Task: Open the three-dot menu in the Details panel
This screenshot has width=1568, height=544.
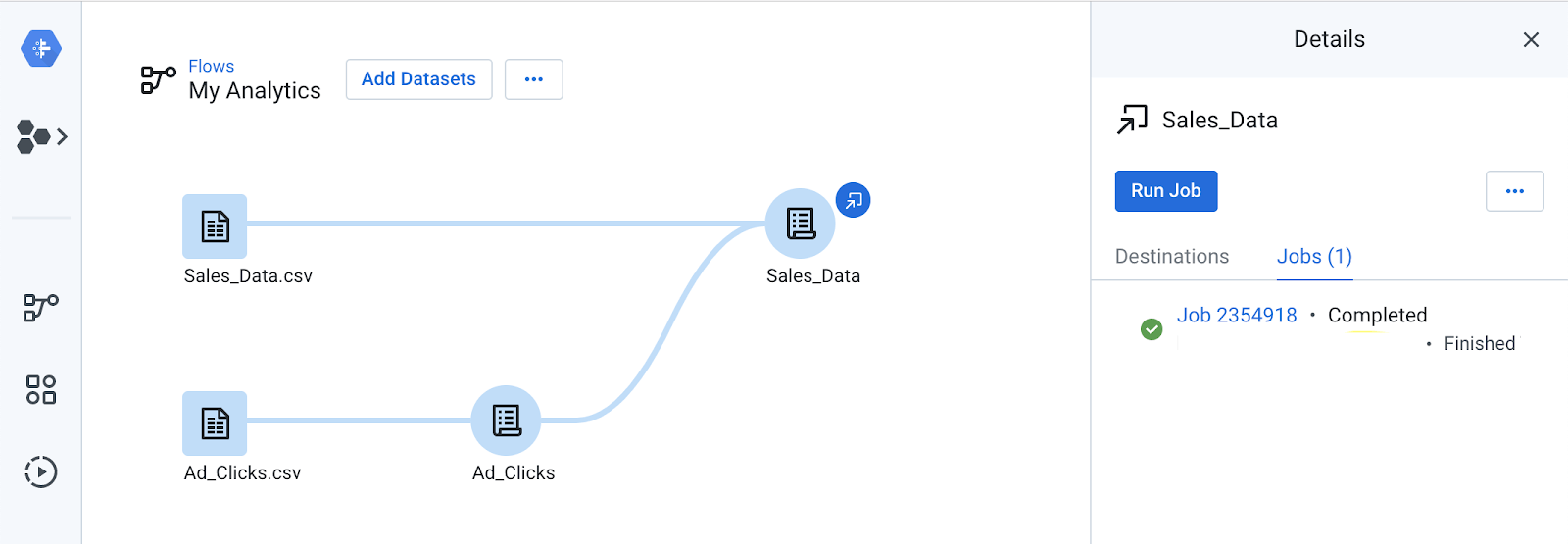Action: click(1515, 191)
